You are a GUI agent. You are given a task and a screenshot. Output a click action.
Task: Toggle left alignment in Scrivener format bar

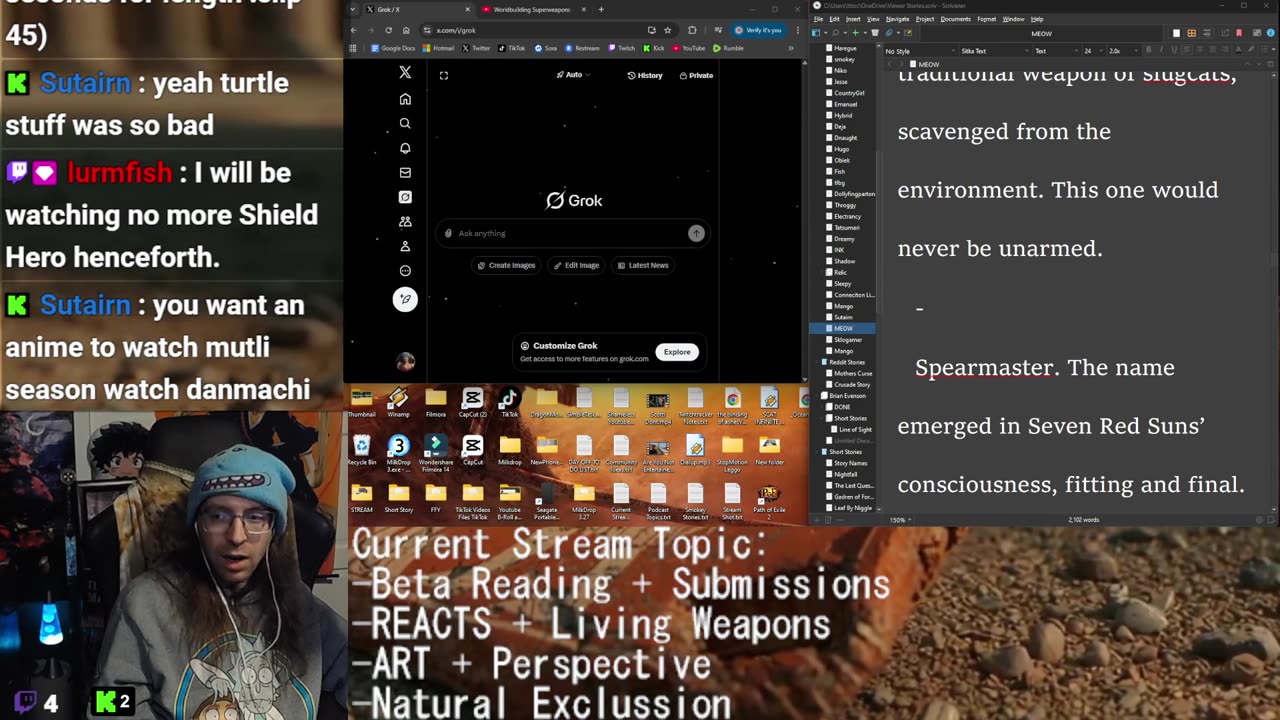tap(1187, 51)
